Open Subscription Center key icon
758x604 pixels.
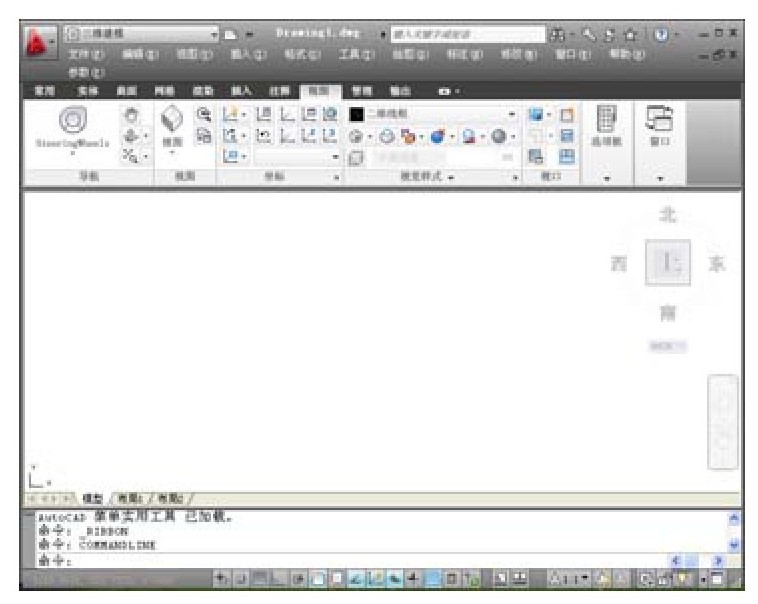click(588, 34)
